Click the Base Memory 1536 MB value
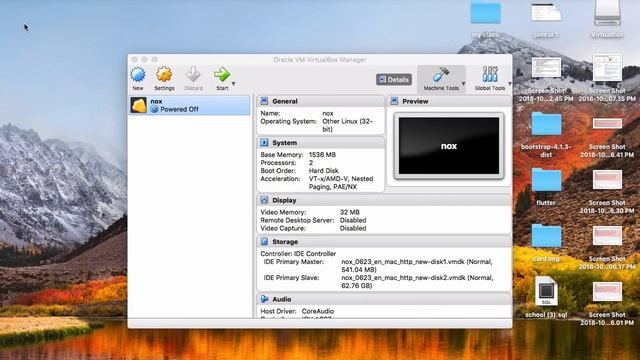This screenshot has width=640, height=360. tap(322, 155)
